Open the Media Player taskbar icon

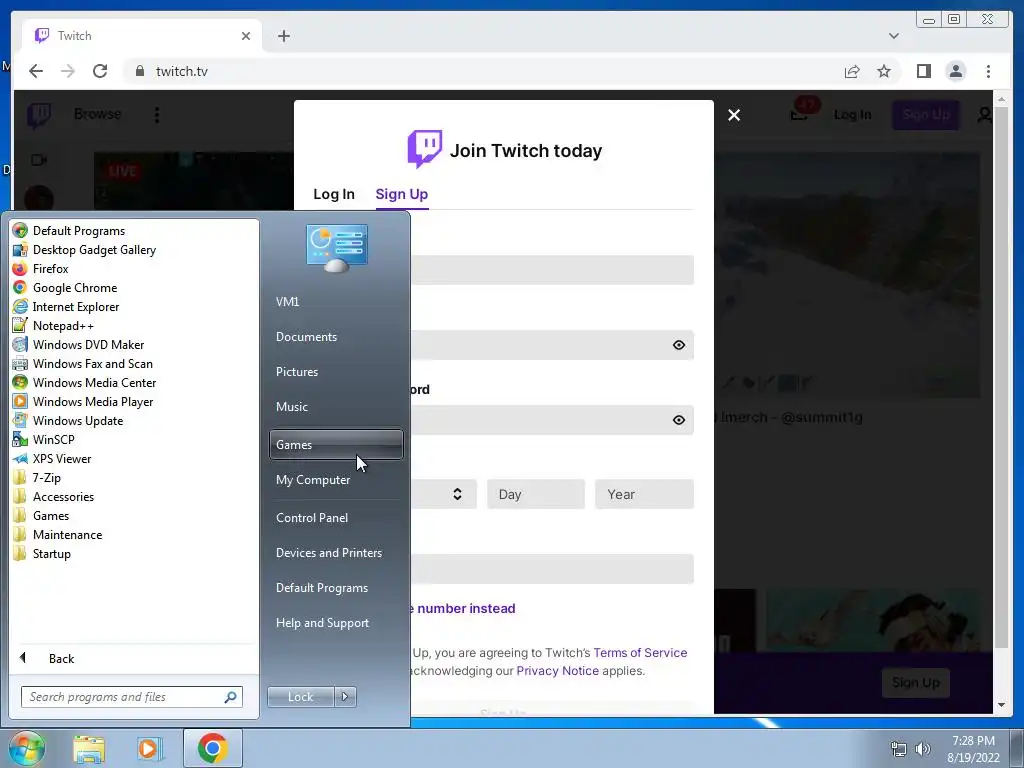(149, 749)
